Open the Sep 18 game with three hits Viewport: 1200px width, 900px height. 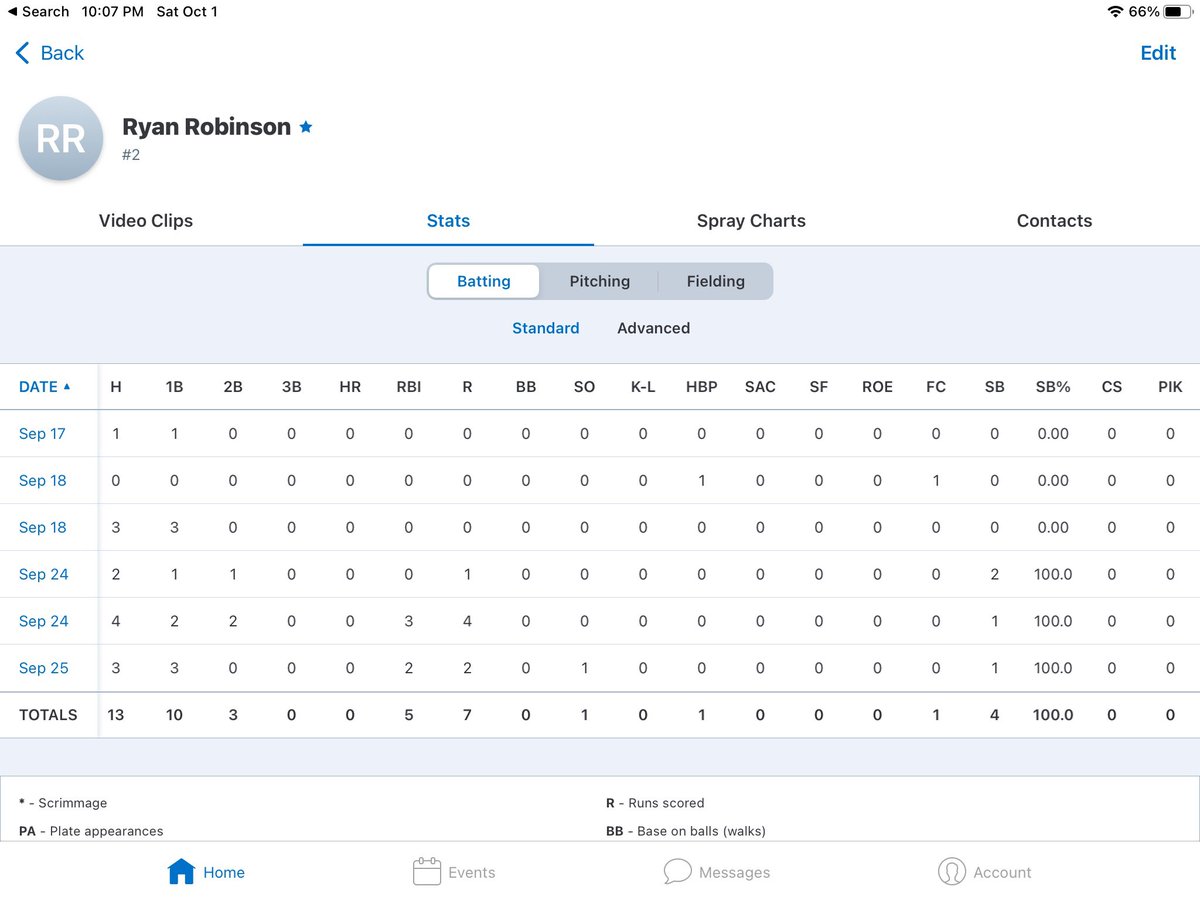[43, 528]
